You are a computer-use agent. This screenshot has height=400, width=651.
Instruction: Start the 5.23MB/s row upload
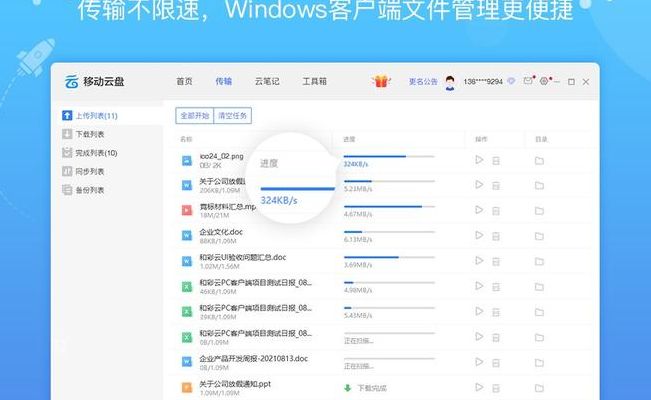point(479,185)
